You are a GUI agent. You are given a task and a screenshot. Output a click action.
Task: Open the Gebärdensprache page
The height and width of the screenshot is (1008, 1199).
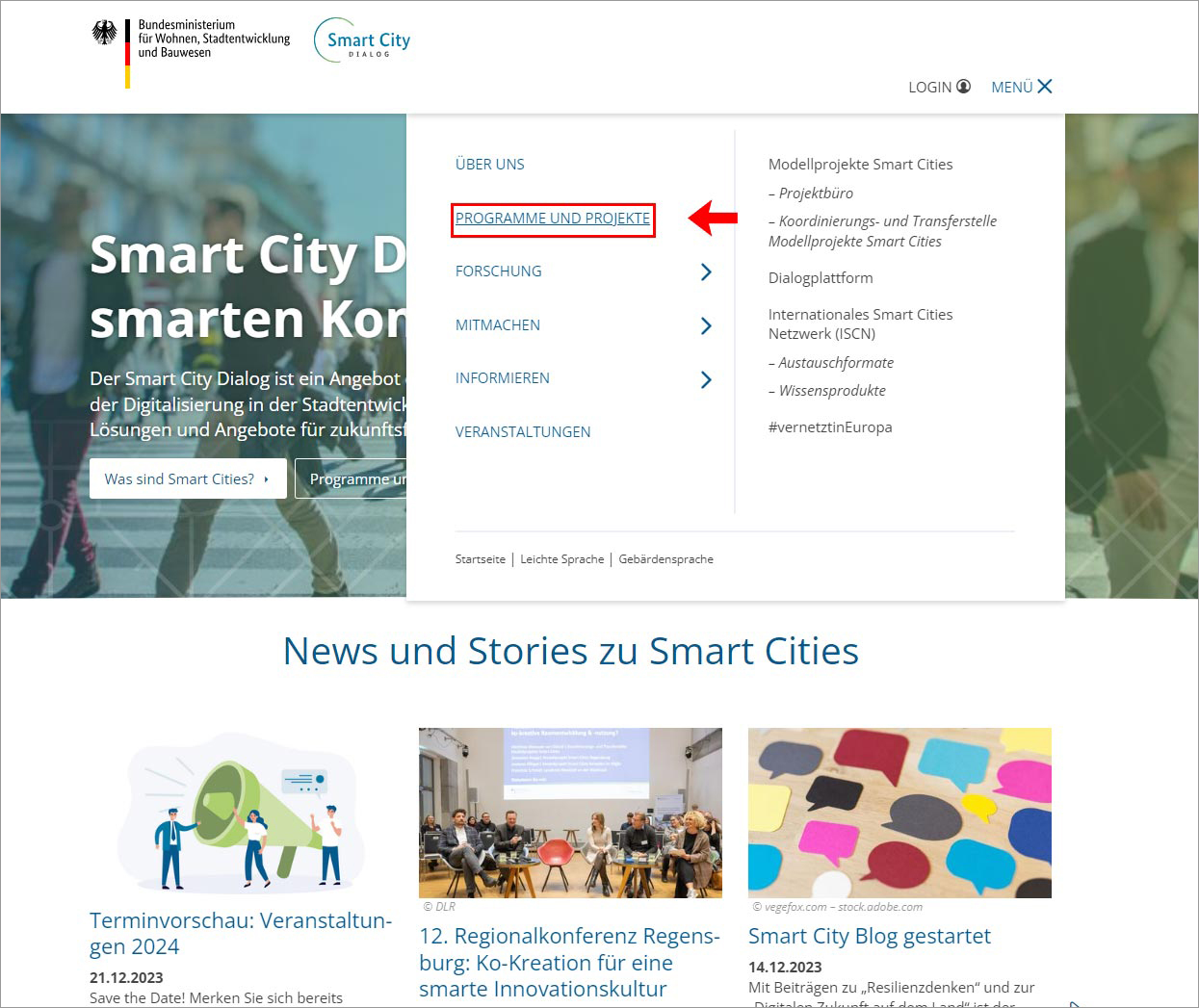pos(665,559)
